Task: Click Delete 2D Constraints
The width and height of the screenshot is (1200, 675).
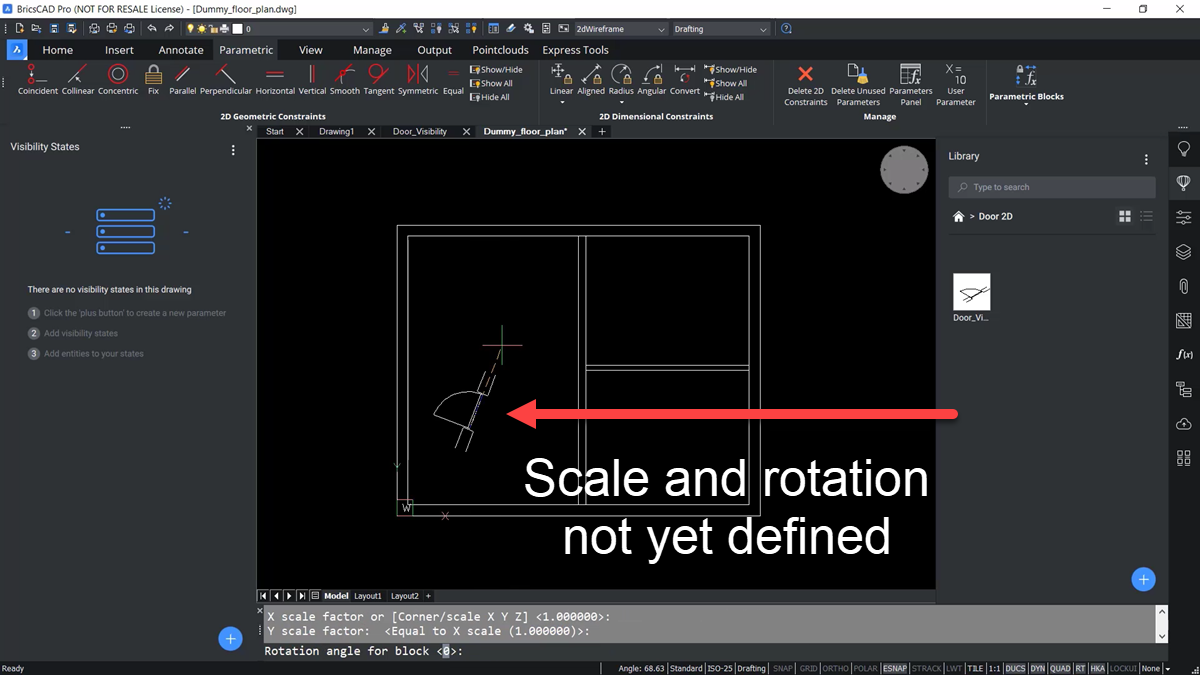Action: [805, 80]
